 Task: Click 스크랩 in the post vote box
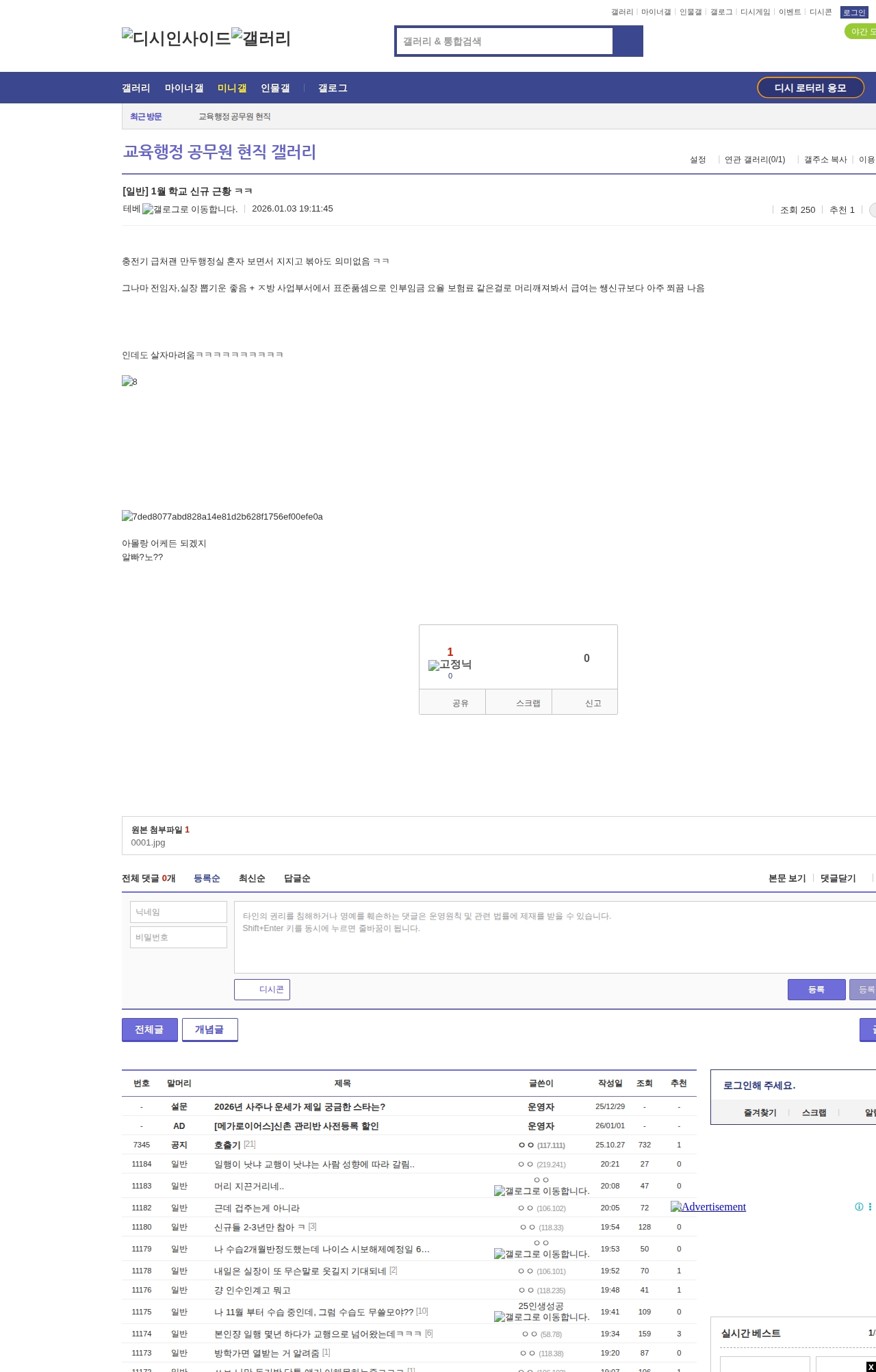(x=519, y=702)
